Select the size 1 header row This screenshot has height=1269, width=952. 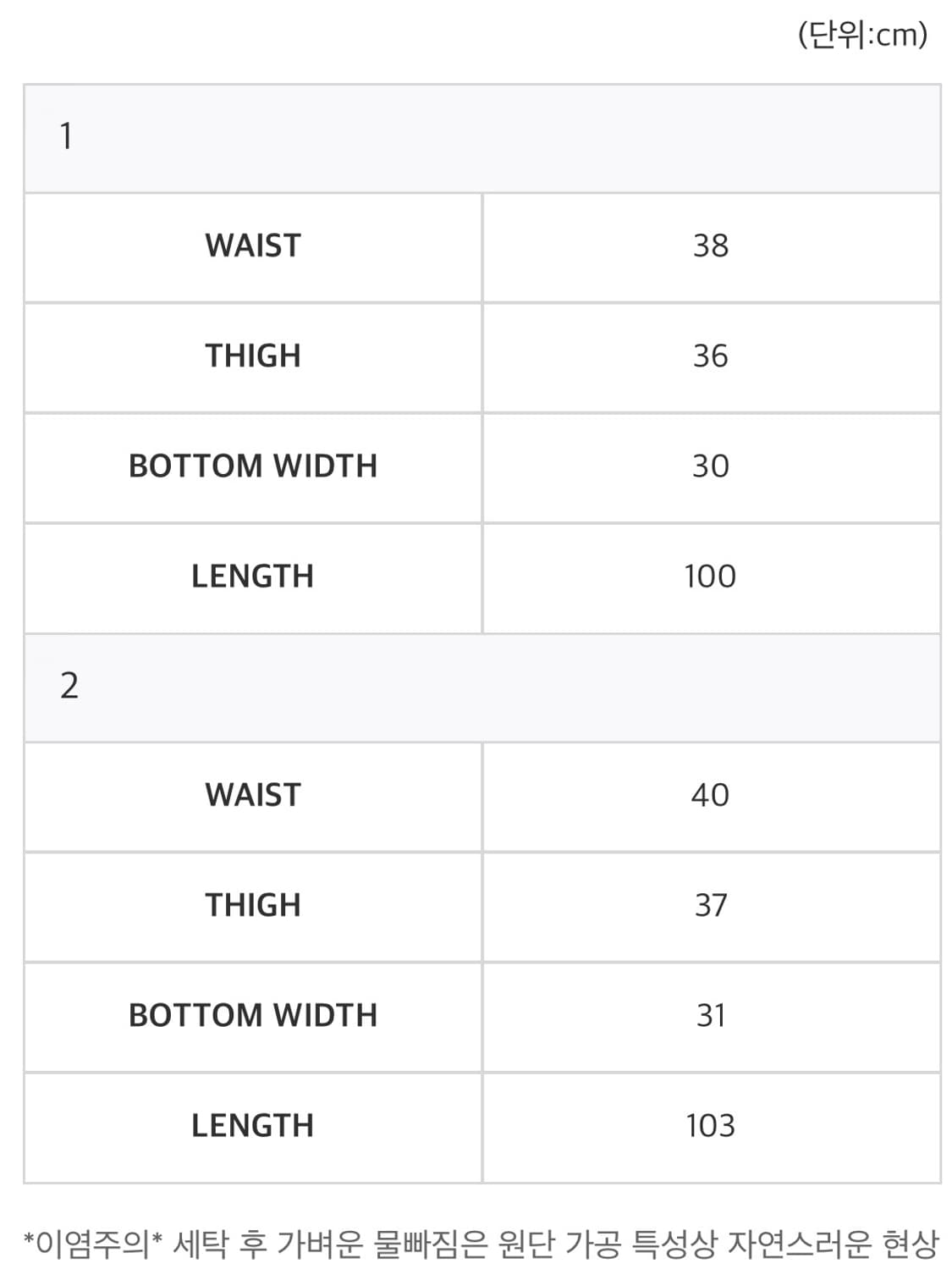coord(482,138)
